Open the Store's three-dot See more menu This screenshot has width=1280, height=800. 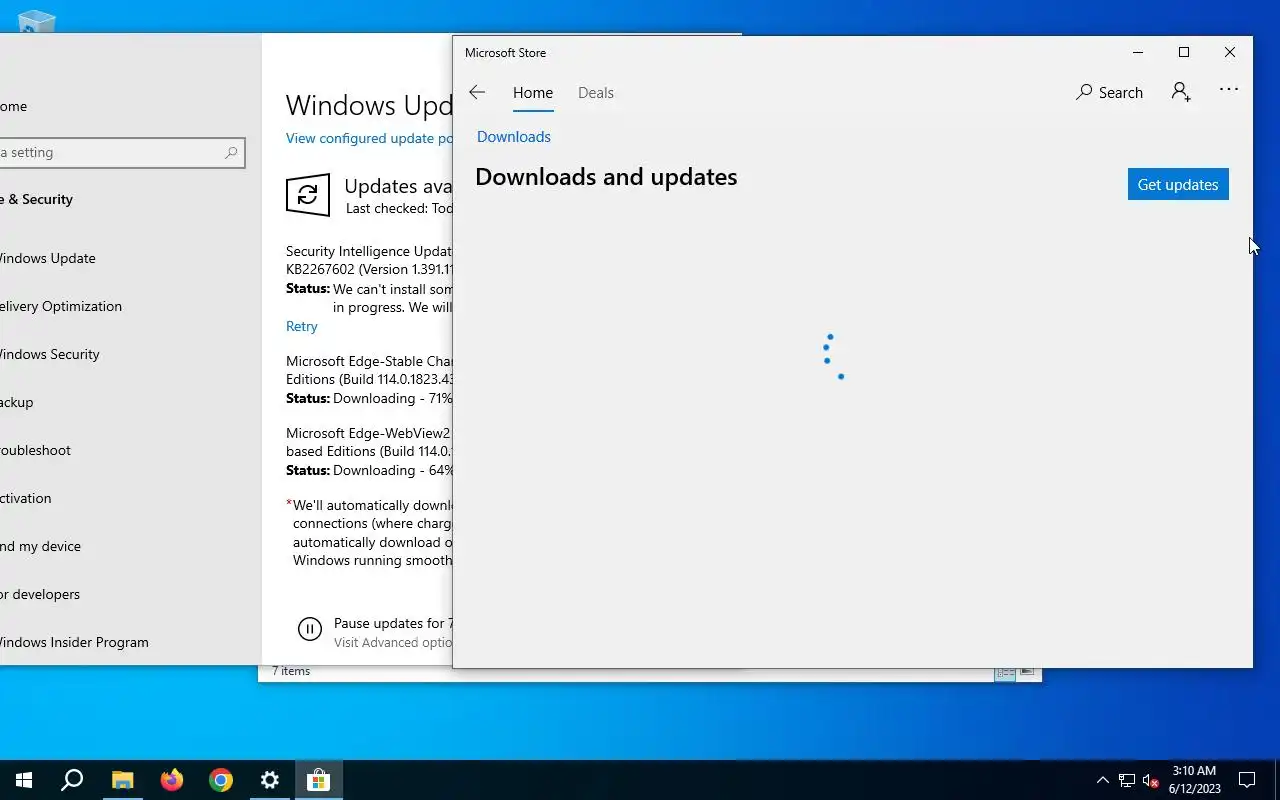point(1229,90)
